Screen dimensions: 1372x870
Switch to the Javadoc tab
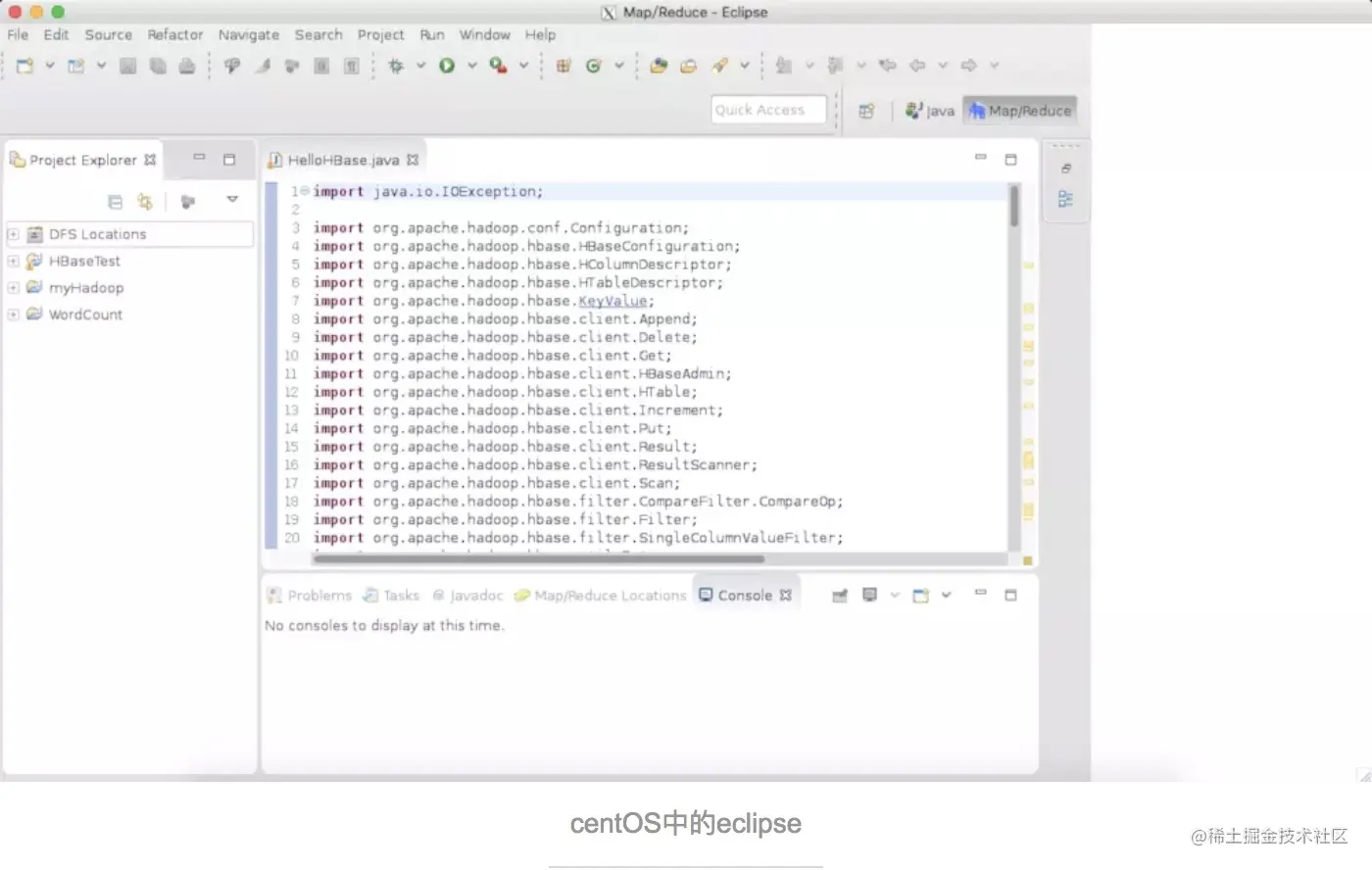click(x=467, y=596)
